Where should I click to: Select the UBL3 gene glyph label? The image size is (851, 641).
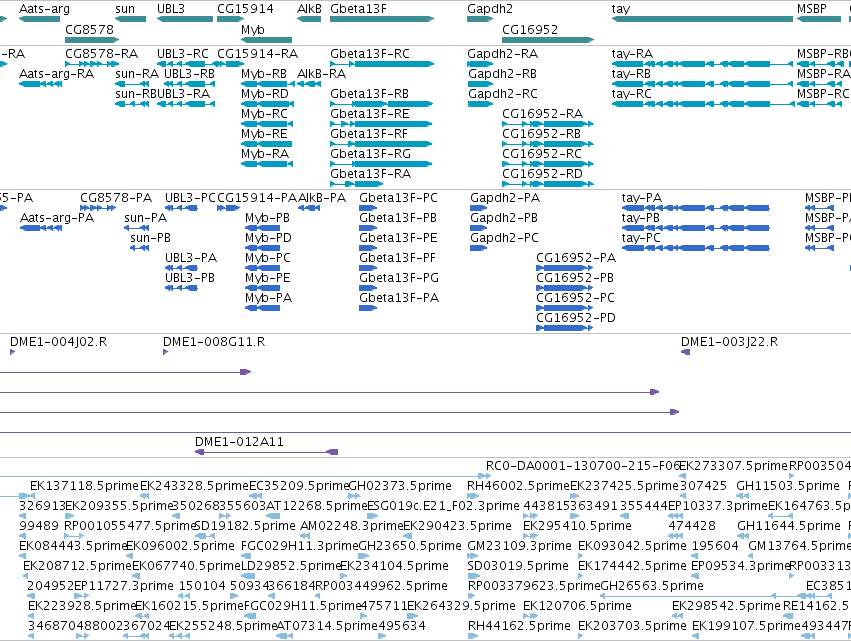[x=170, y=9]
